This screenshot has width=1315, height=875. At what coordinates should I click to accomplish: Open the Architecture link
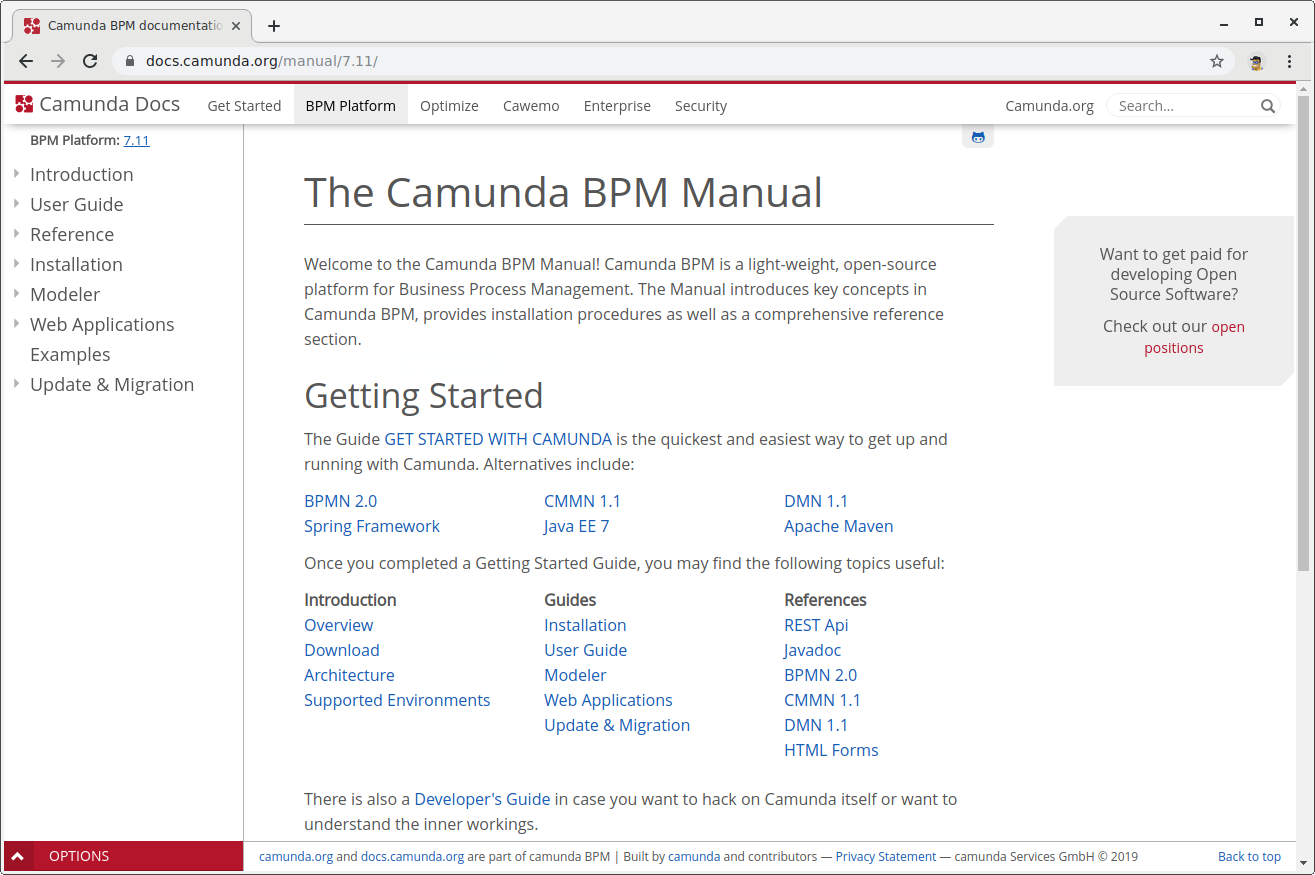[x=349, y=675]
